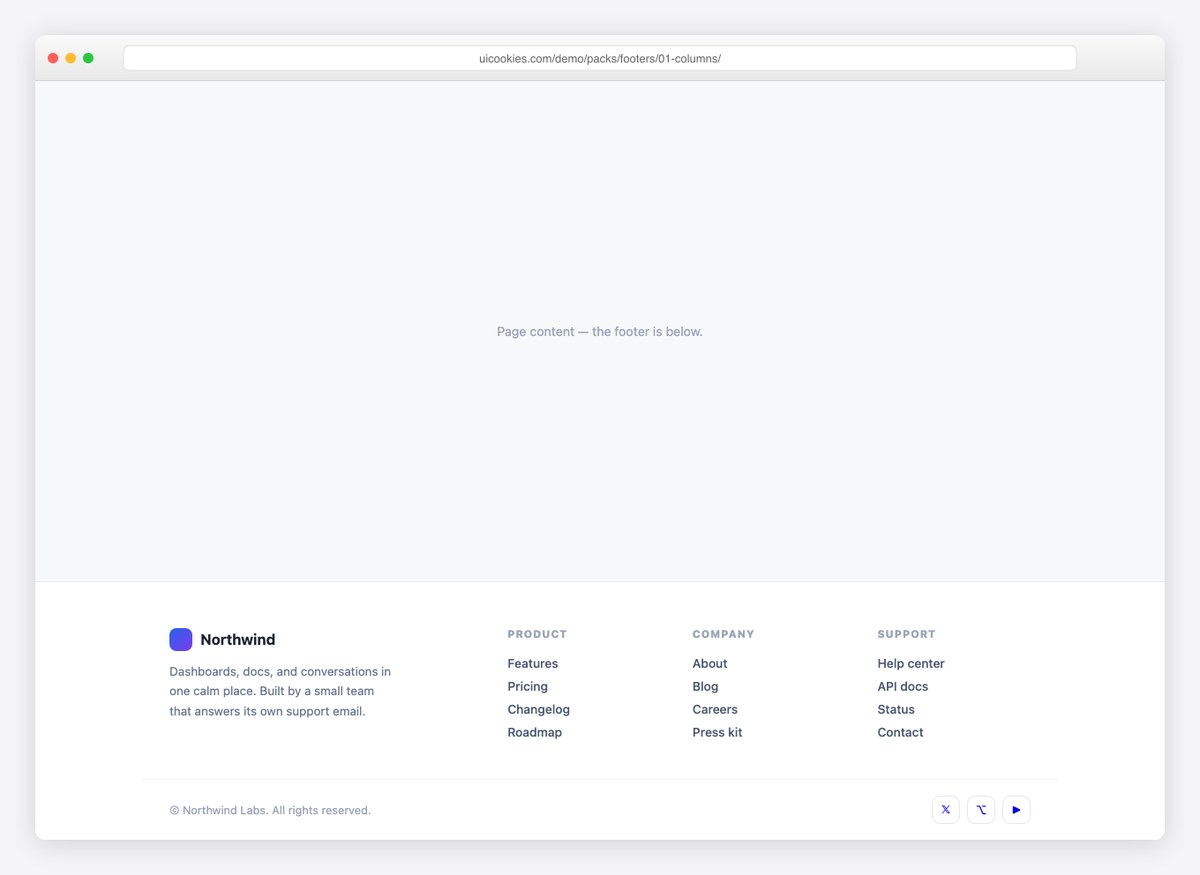This screenshot has width=1200, height=875.
Task: Click the Northwind purple logo square
Action: point(181,639)
